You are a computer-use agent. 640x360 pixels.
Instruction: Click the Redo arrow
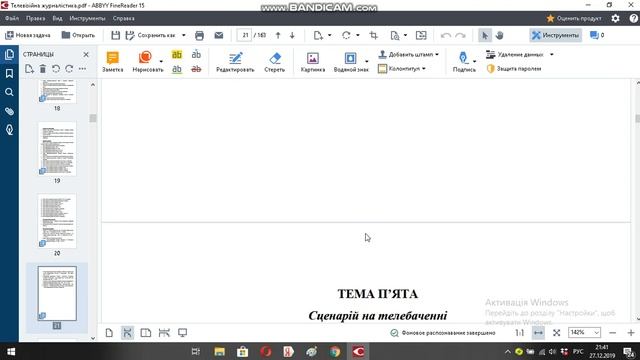click(x=460, y=36)
